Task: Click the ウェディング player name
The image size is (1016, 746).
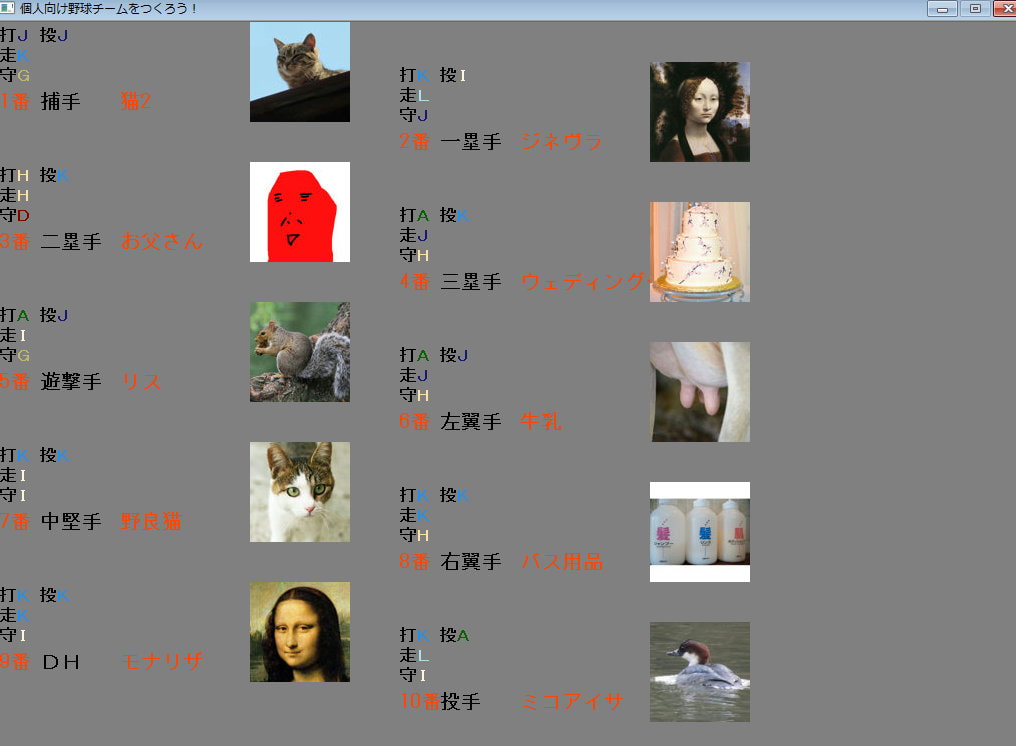Action: pyautogui.click(x=582, y=282)
